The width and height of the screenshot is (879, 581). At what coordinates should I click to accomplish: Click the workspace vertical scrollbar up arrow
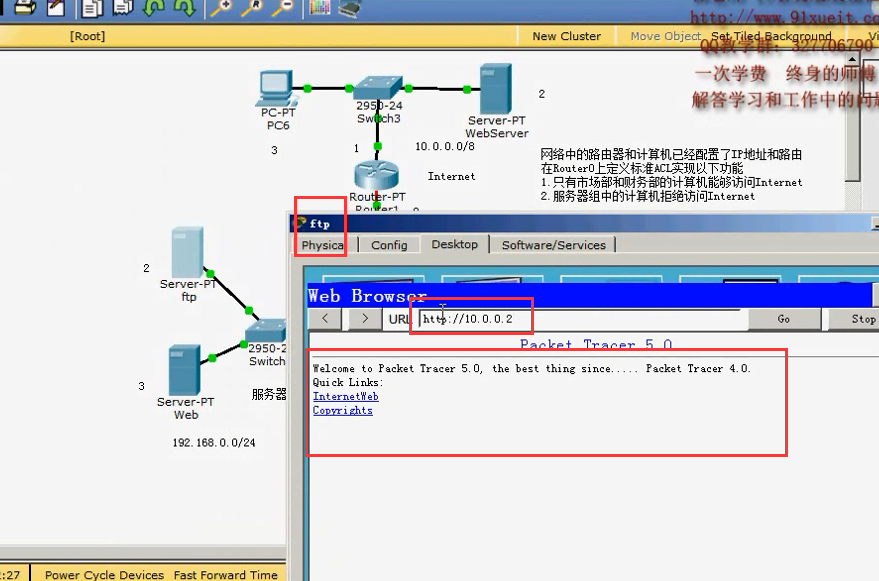852,58
